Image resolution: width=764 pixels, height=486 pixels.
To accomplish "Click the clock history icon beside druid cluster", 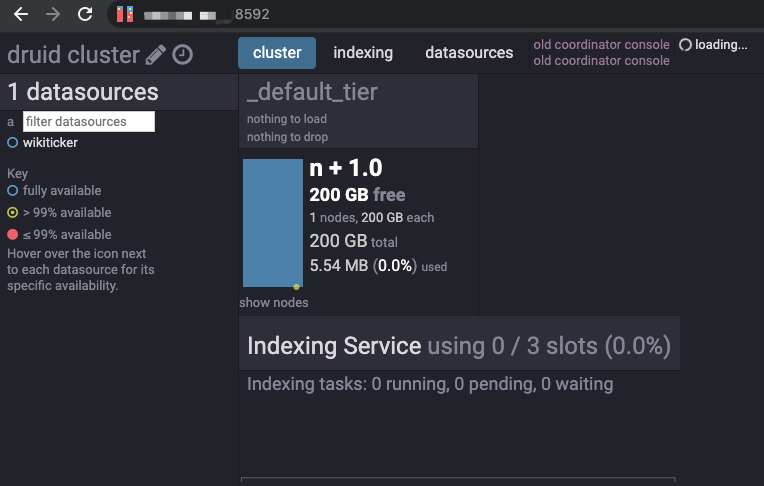I will 183,55.
